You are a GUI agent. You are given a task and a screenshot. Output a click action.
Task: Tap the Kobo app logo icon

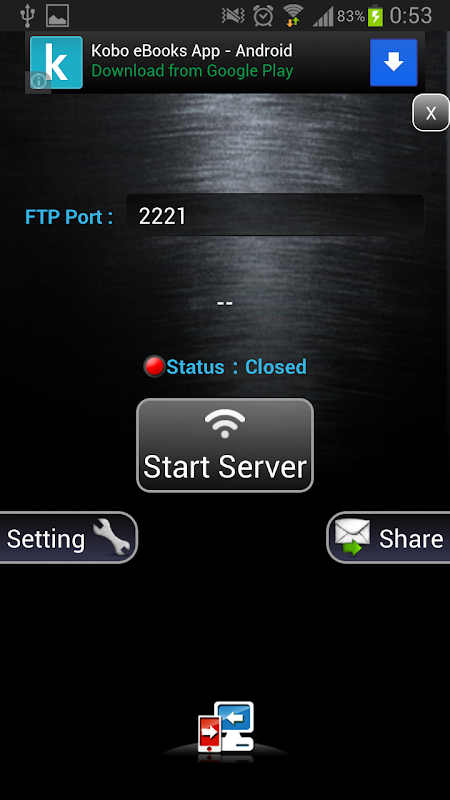tap(56, 62)
